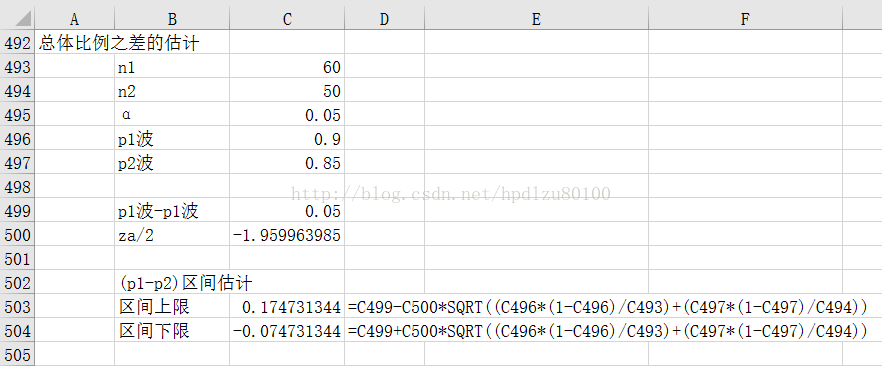882x366 pixels.
Task: Select row 505 header
Action: [17, 354]
